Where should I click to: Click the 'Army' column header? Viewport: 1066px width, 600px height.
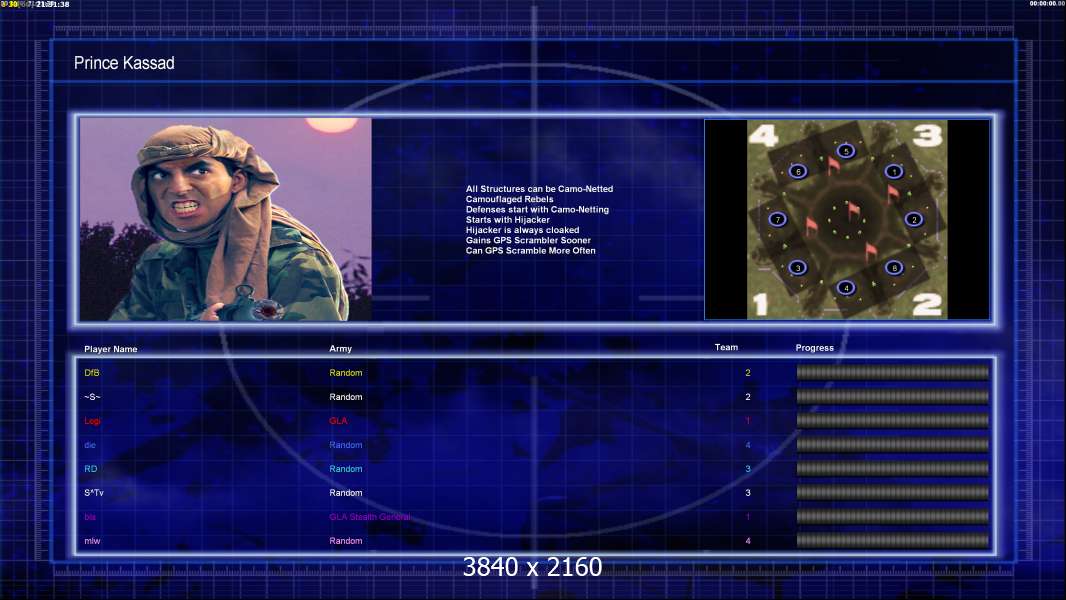(x=341, y=349)
